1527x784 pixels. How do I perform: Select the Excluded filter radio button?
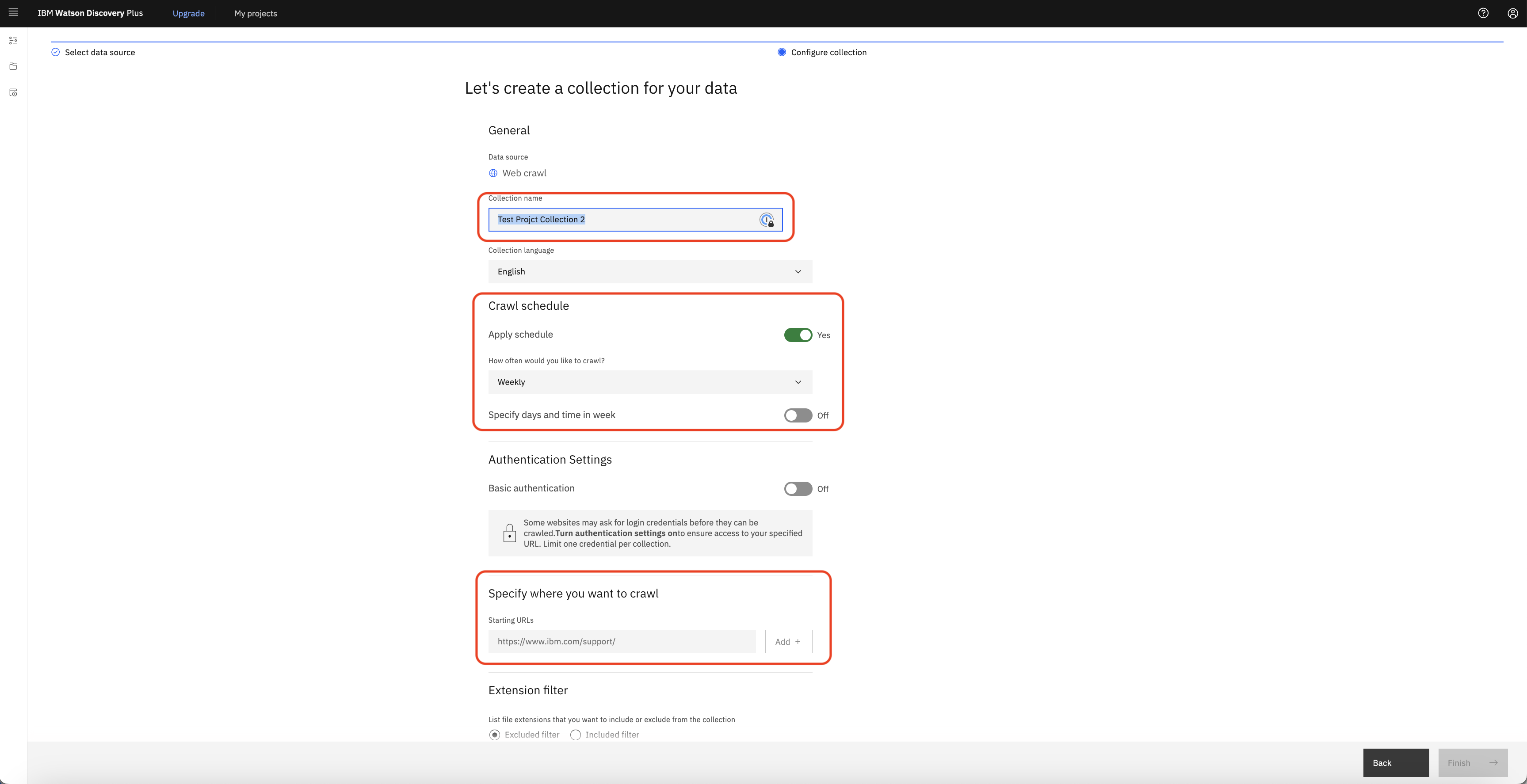pos(494,735)
